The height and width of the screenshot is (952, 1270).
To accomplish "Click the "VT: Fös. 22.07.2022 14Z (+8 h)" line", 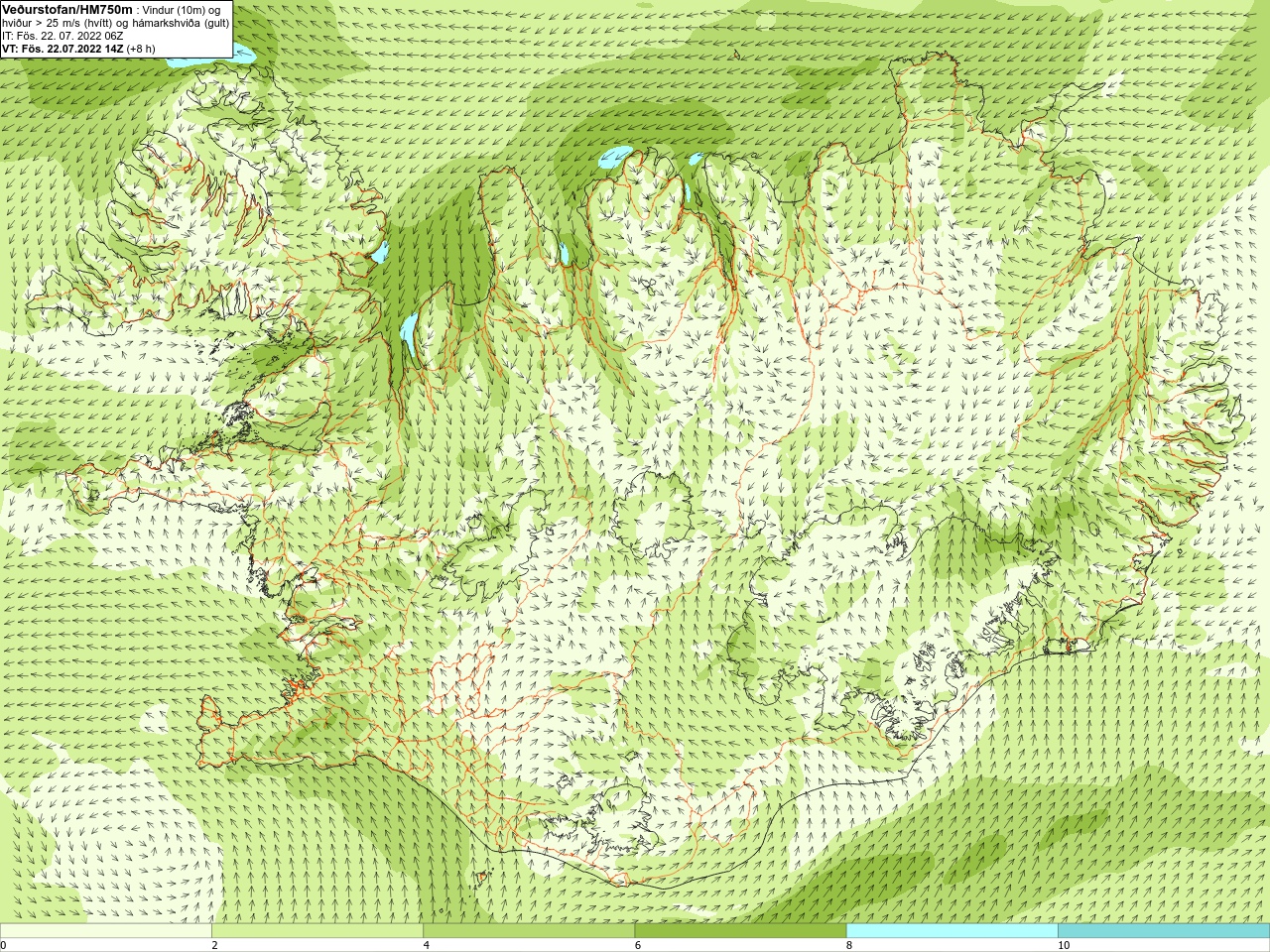I will (x=77, y=48).
